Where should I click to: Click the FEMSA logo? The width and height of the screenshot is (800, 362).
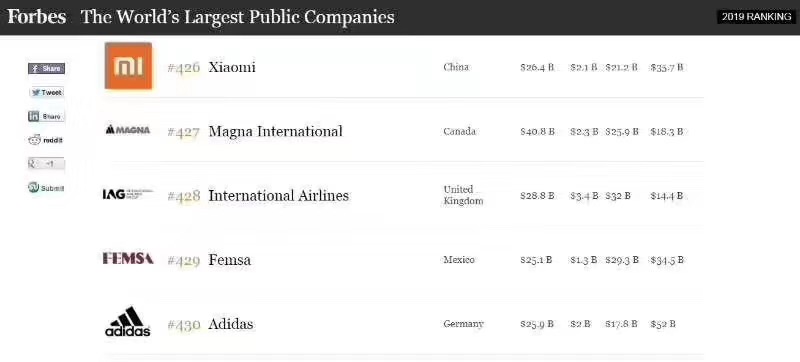tap(128, 258)
